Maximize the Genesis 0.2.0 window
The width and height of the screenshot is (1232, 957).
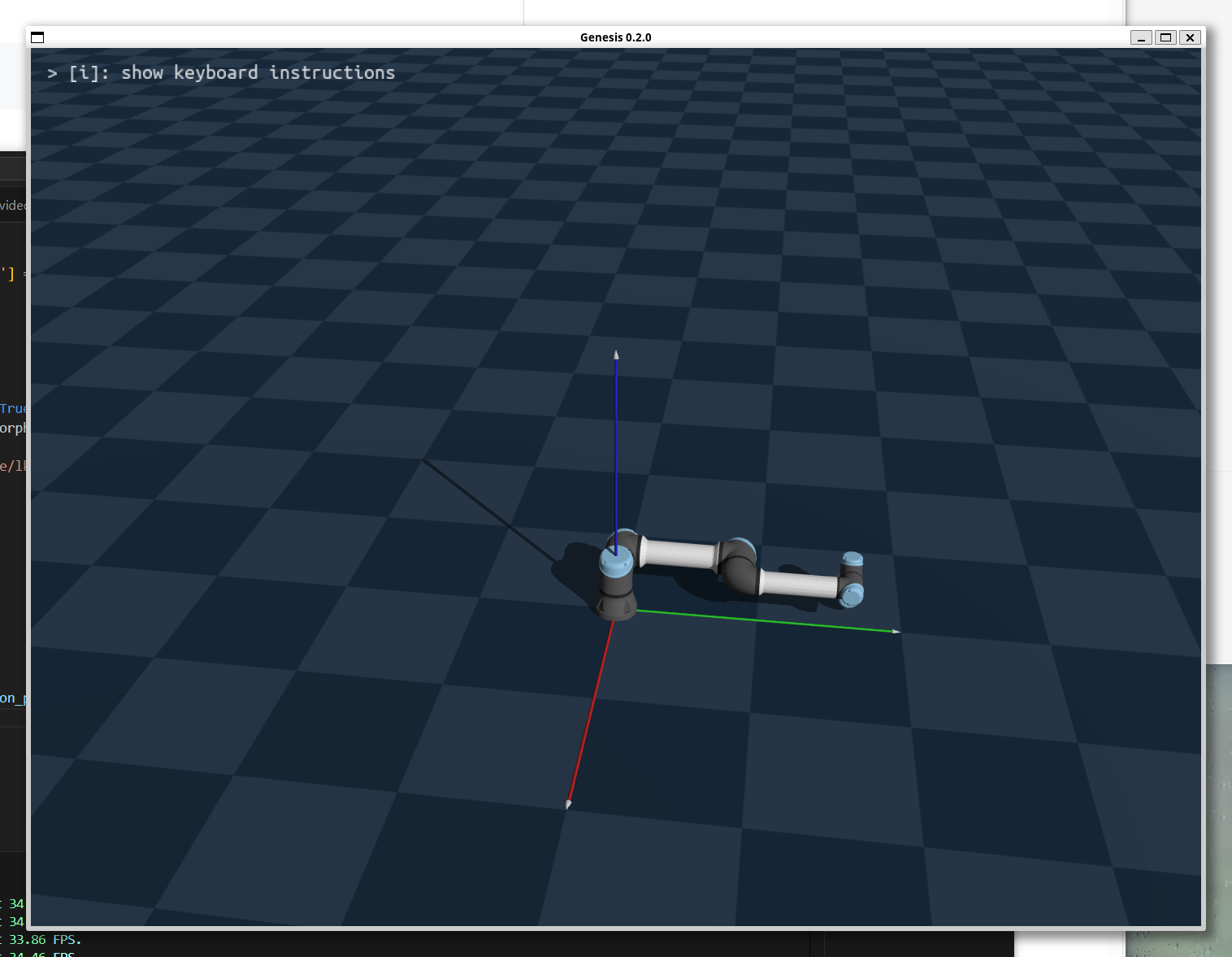pos(1165,37)
